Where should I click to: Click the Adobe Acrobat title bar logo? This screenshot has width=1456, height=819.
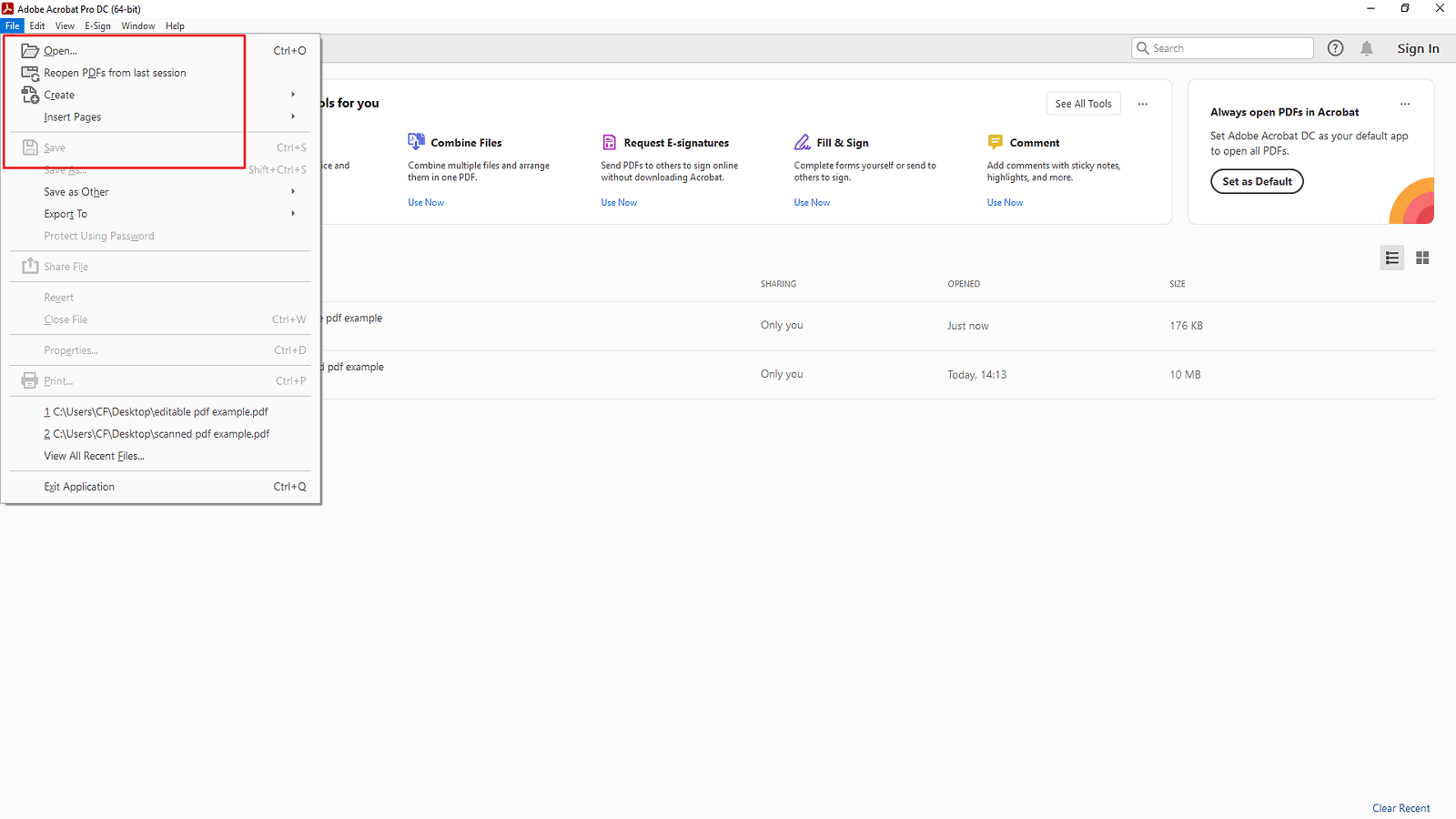click(x=8, y=8)
